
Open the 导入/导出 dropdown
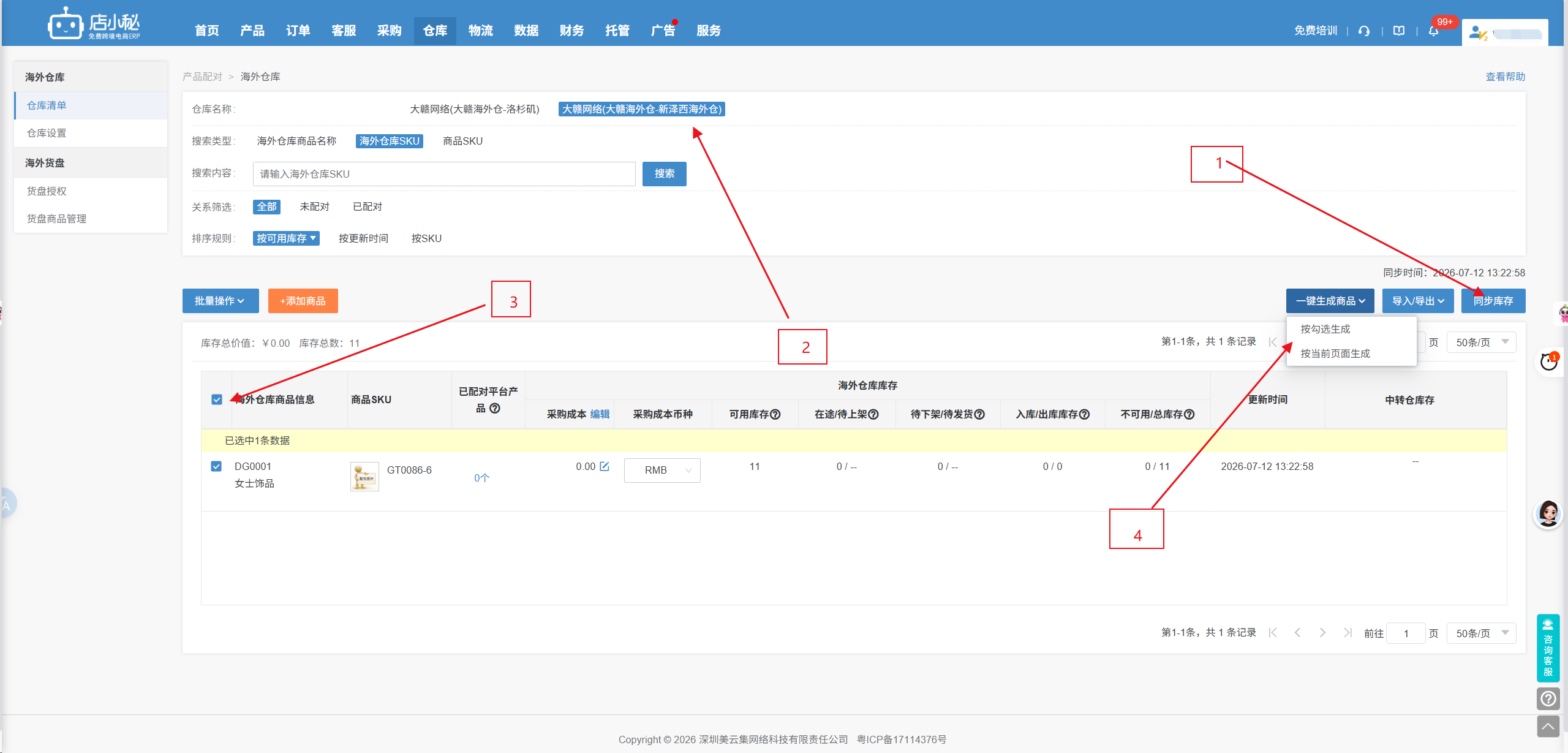[1418, 301]
